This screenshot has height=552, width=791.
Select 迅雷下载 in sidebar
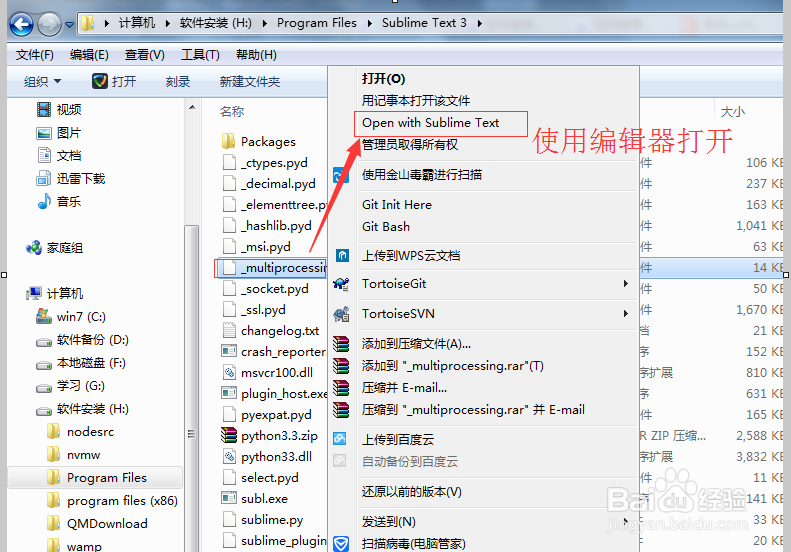click(71, 178)
